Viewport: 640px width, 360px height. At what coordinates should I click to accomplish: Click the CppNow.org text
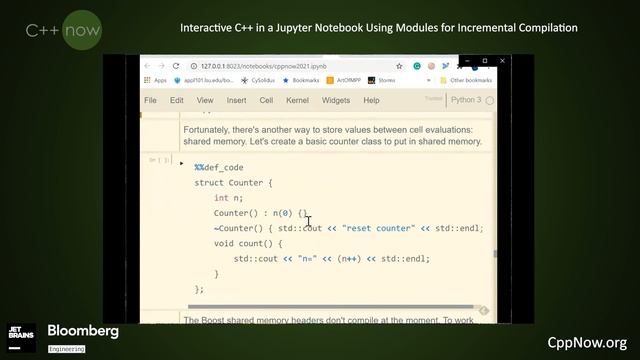pyautogui.click(x=587, y=342)
